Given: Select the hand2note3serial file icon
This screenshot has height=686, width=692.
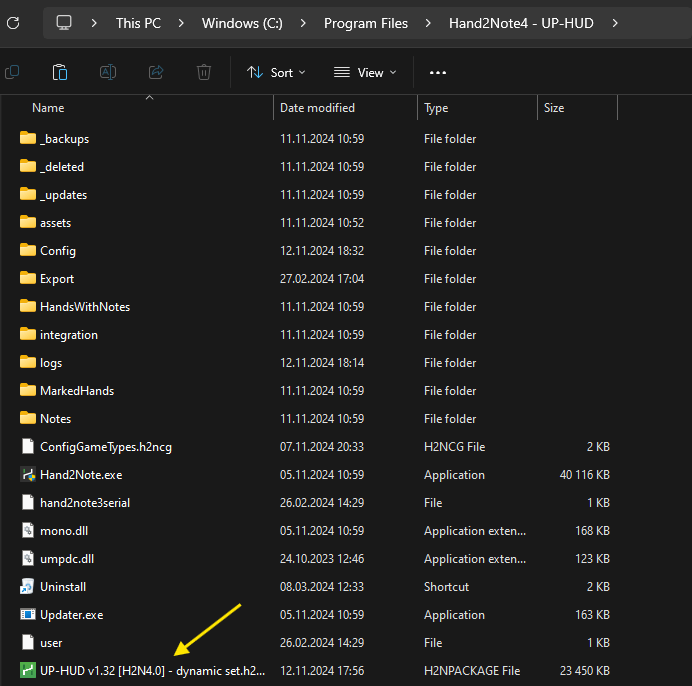Looking at the screenshot, I should tap(28, 502).
